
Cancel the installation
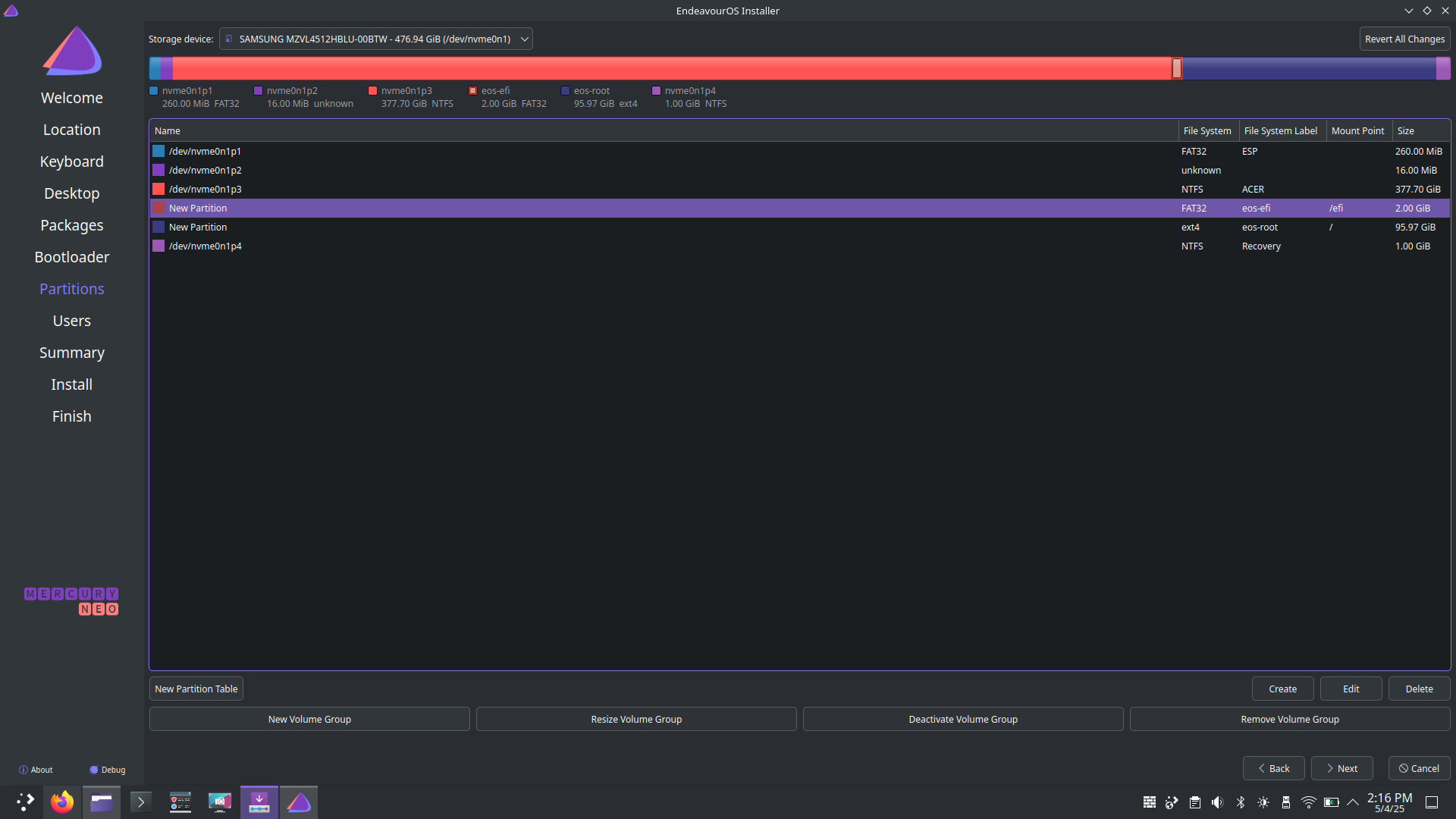point(1419,768)
